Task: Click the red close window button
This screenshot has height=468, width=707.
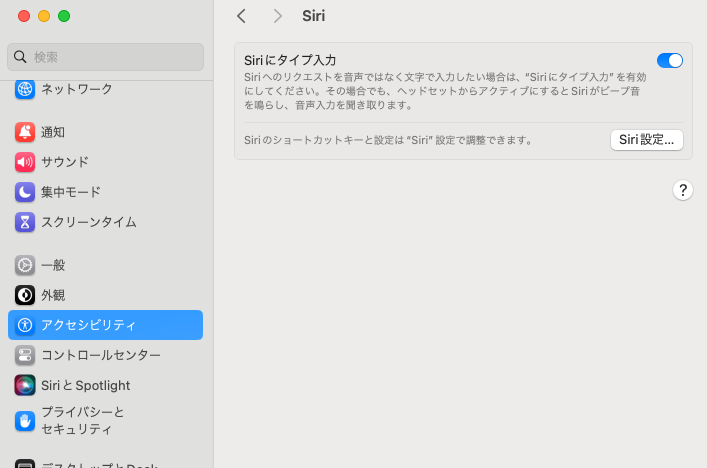Action: (24, 16)
